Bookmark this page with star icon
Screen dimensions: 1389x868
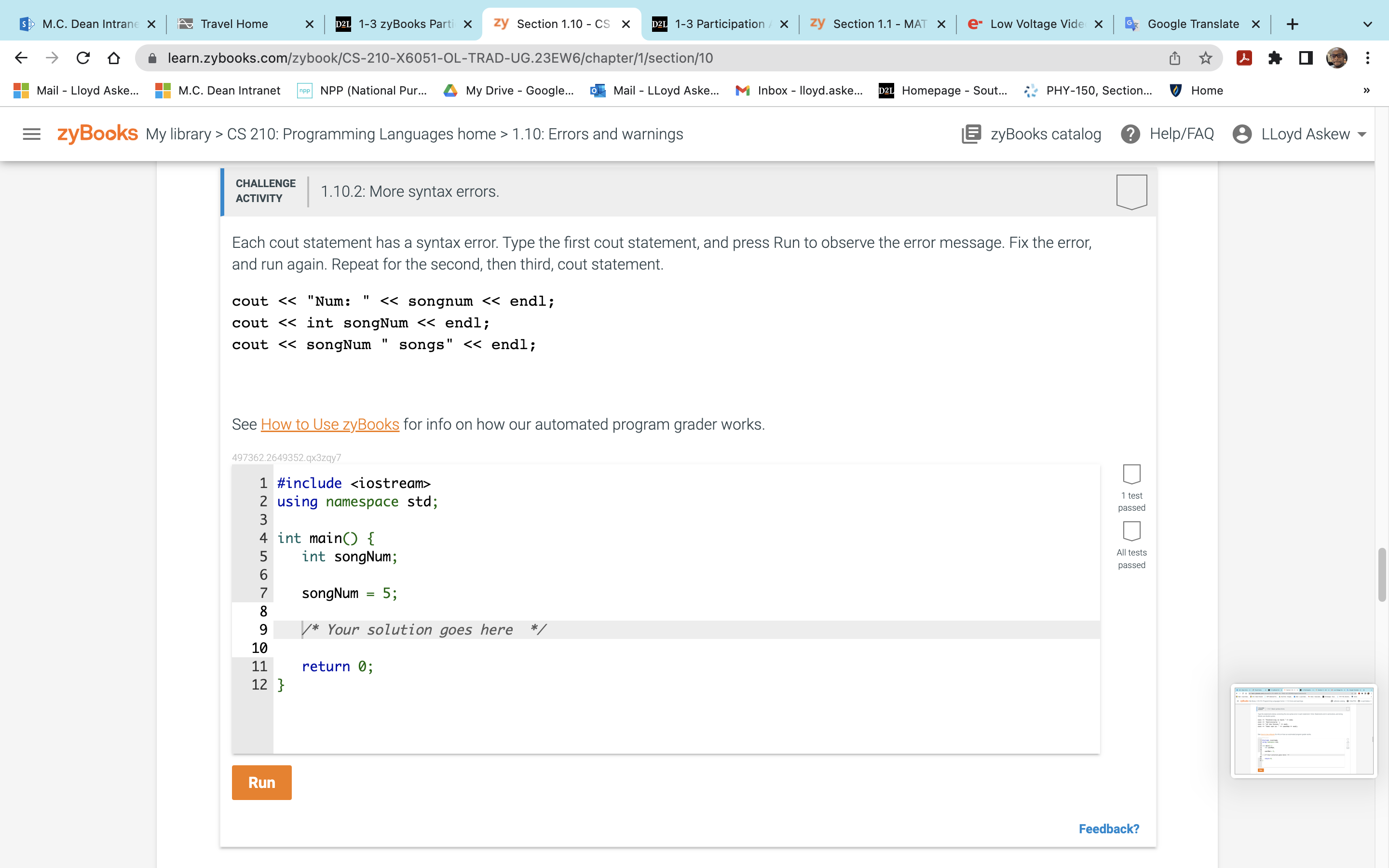(1205, 58)
